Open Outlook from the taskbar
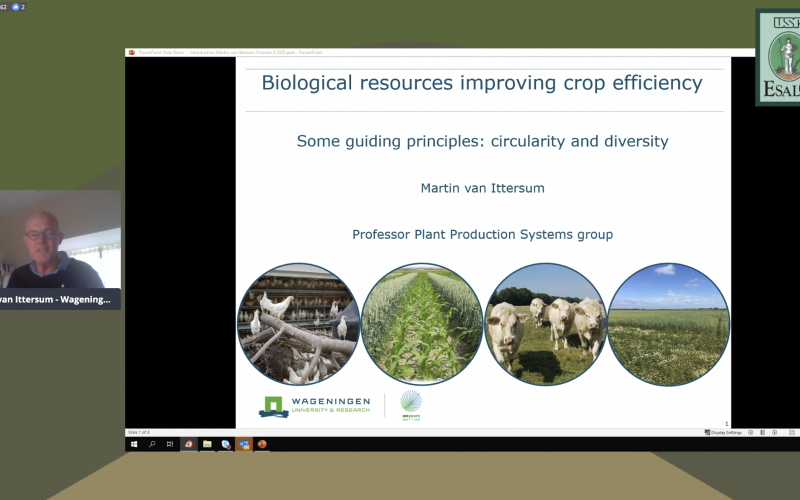 click(x=244, y=444)
